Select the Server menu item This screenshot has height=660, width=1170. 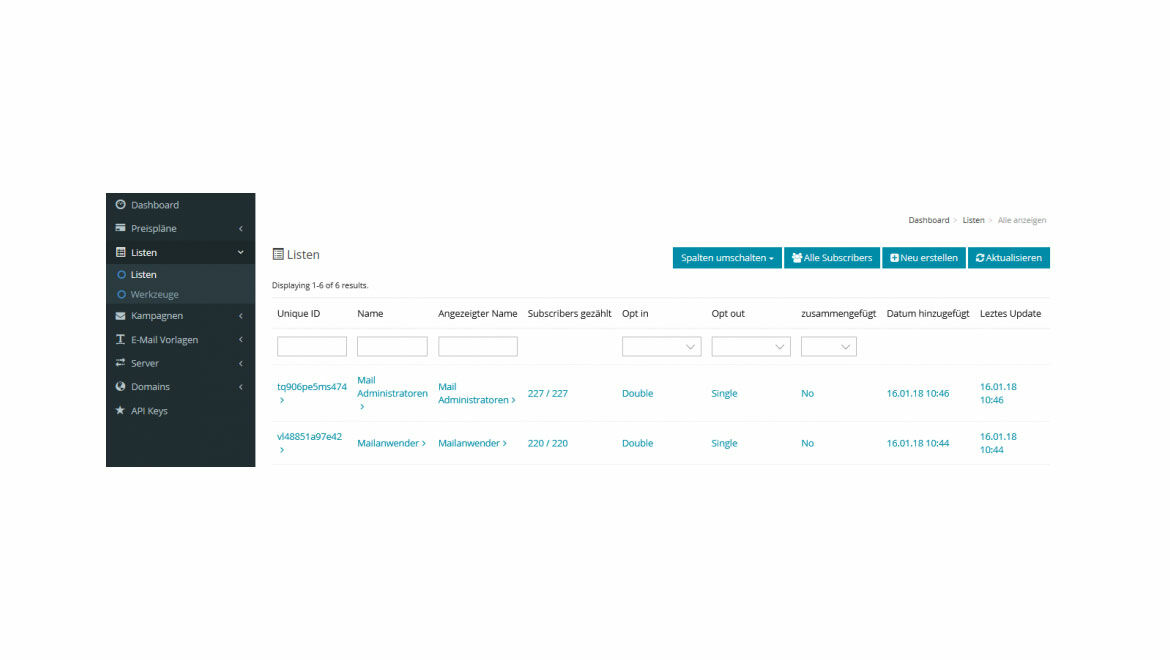pyautogui.click(x=145, y=363)
